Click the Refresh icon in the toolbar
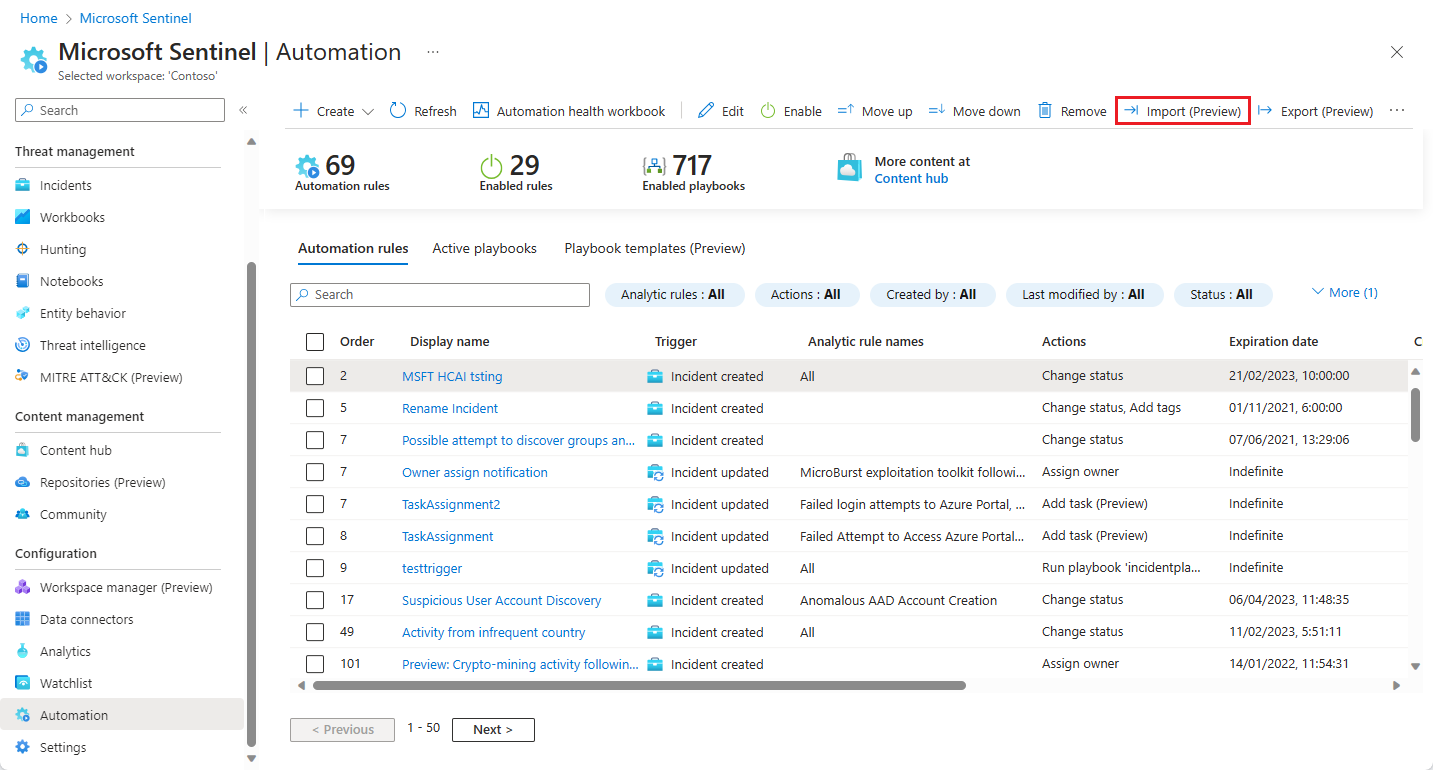The width and height of the screenshot is (1433, 770). 398,111
